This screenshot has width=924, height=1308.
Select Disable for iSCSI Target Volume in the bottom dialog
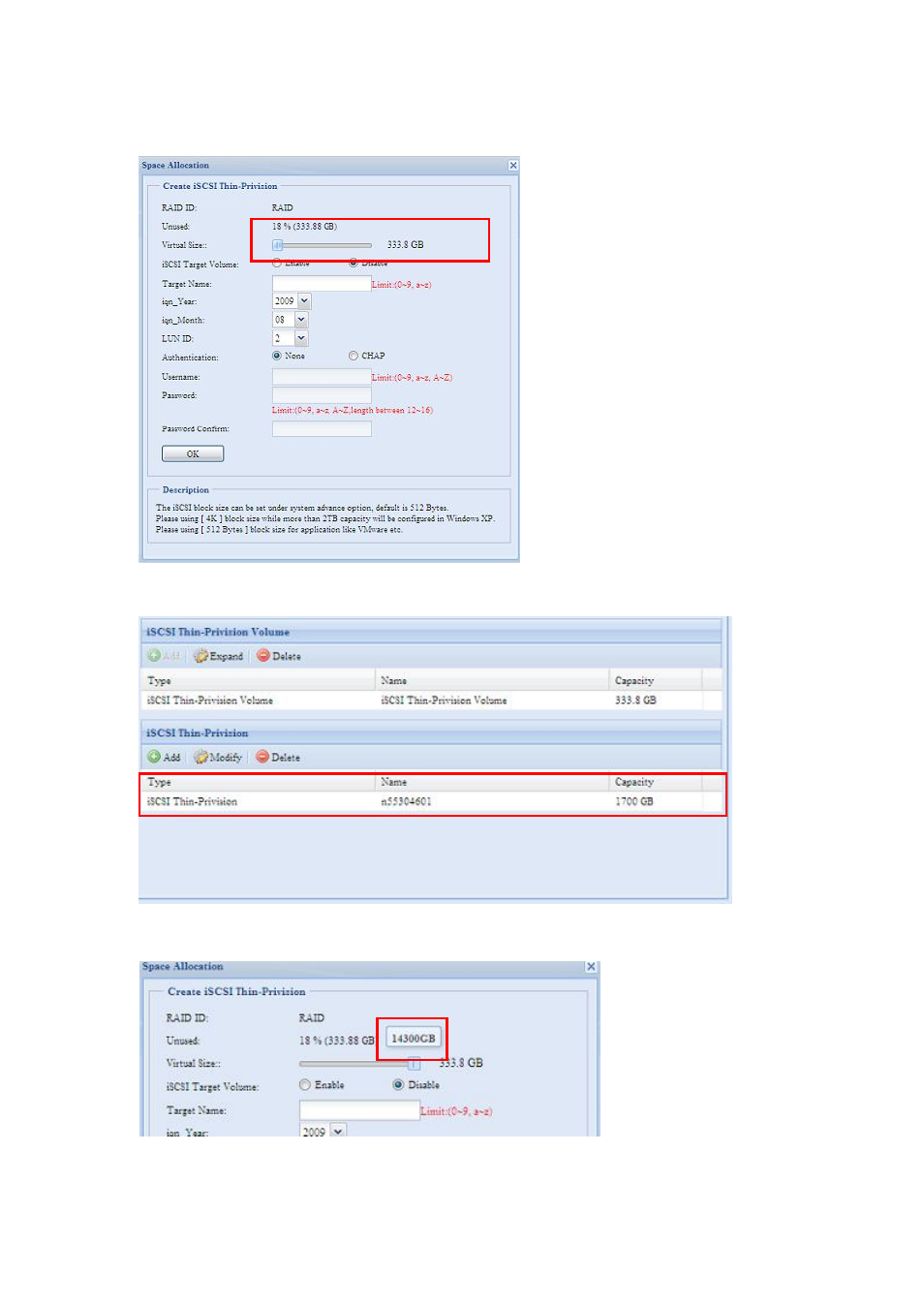[398, 1085]
